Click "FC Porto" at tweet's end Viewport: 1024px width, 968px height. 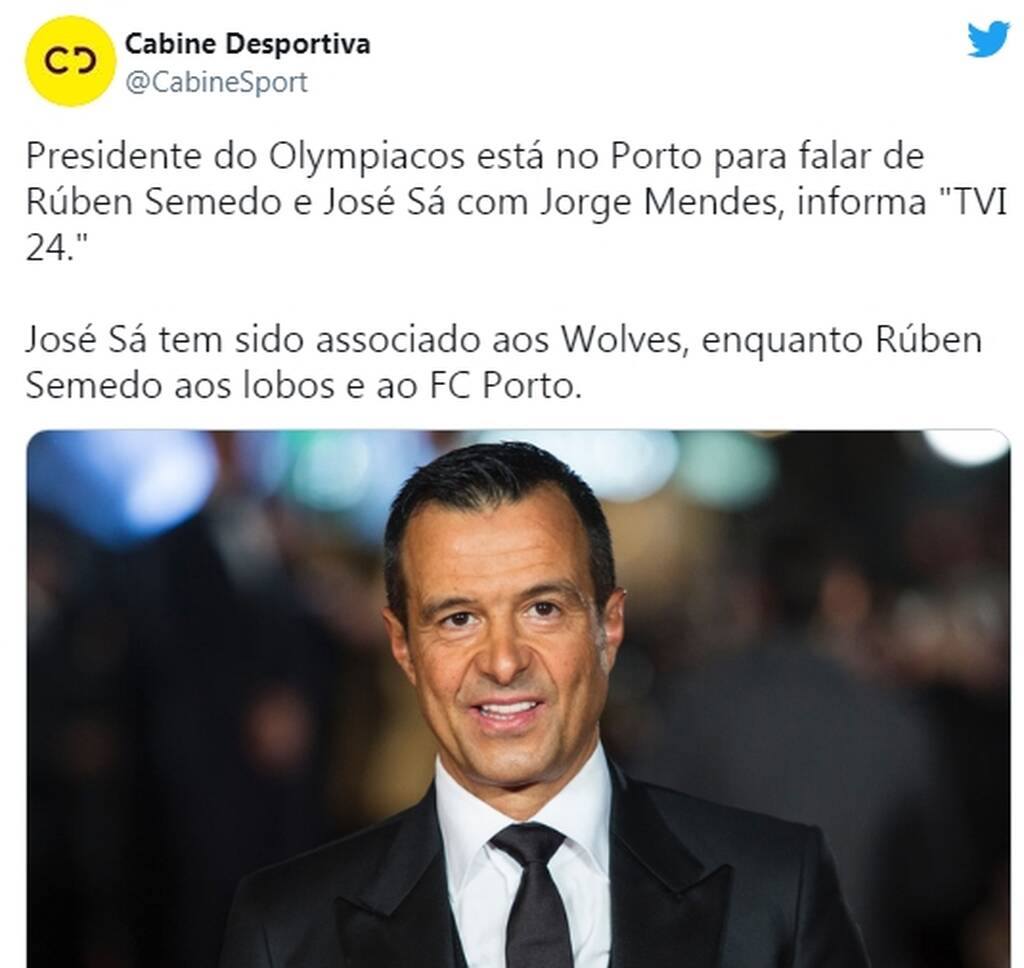[x=504, y=386]
